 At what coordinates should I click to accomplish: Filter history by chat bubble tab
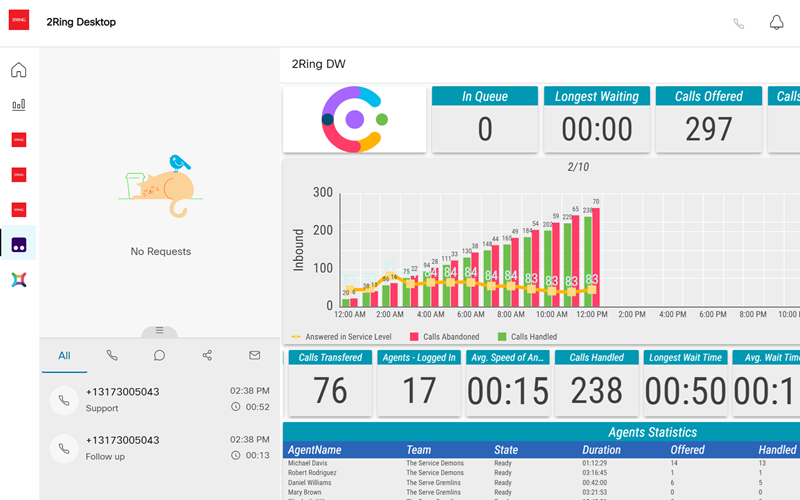point(159,356)
